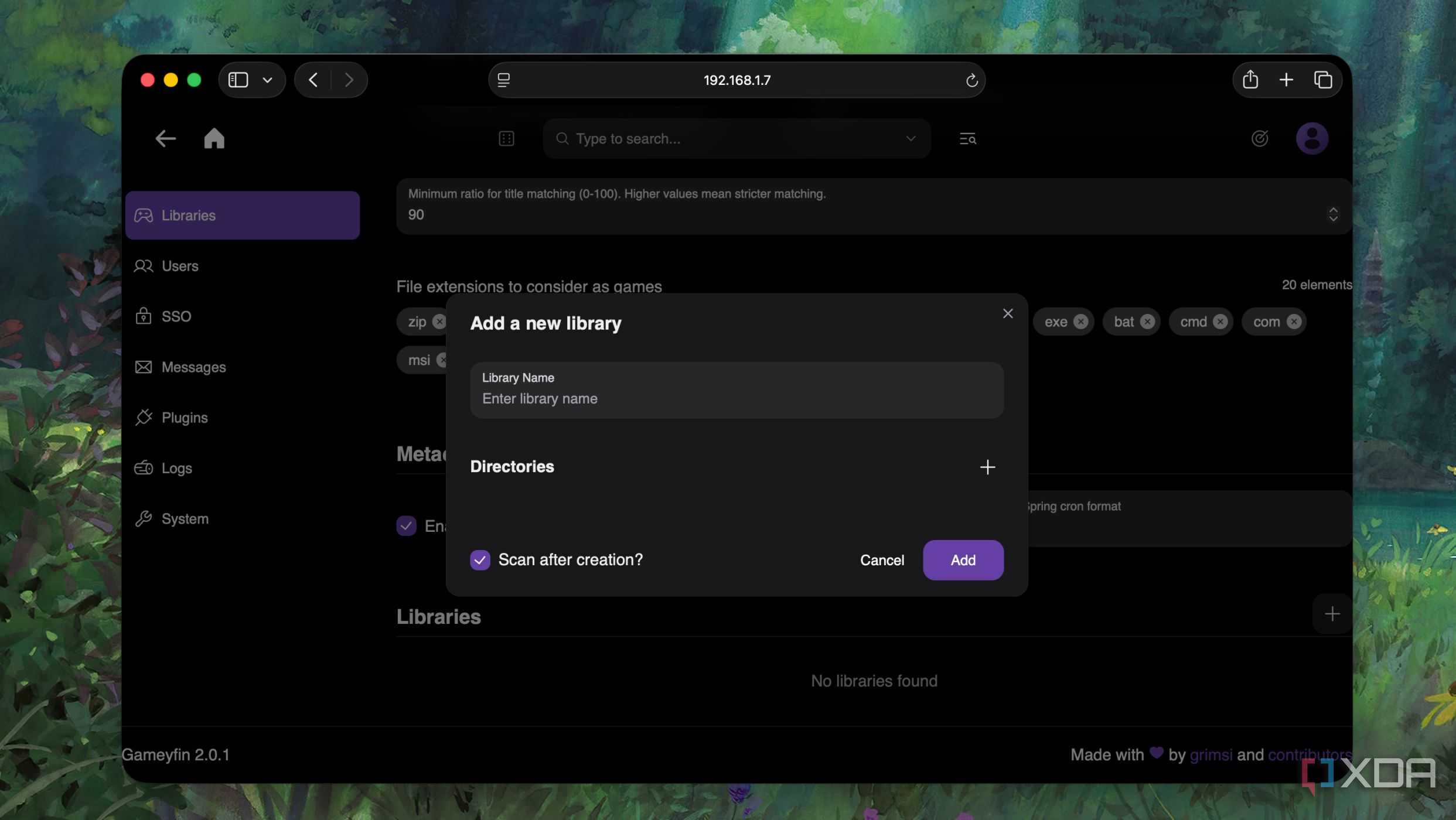
Task: Open the Gameyfin home icon
Action: [x=214, y=138]
